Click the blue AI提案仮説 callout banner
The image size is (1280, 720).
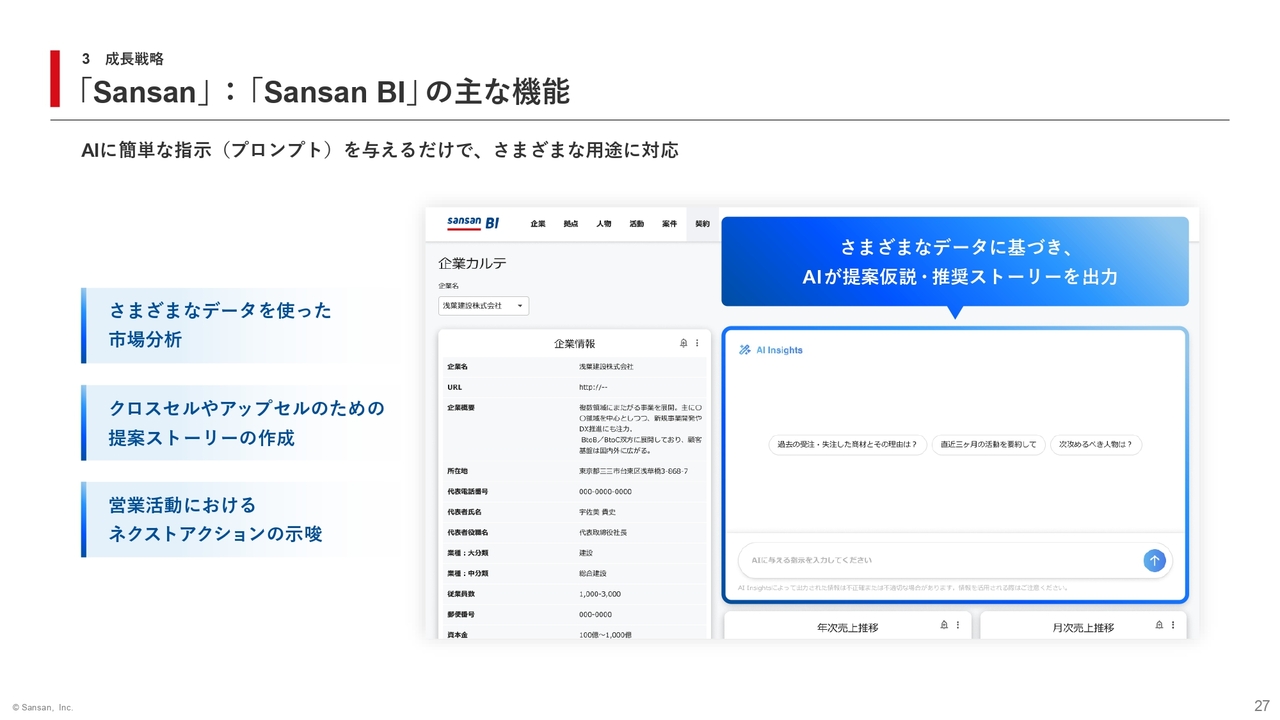click(955, 262)
